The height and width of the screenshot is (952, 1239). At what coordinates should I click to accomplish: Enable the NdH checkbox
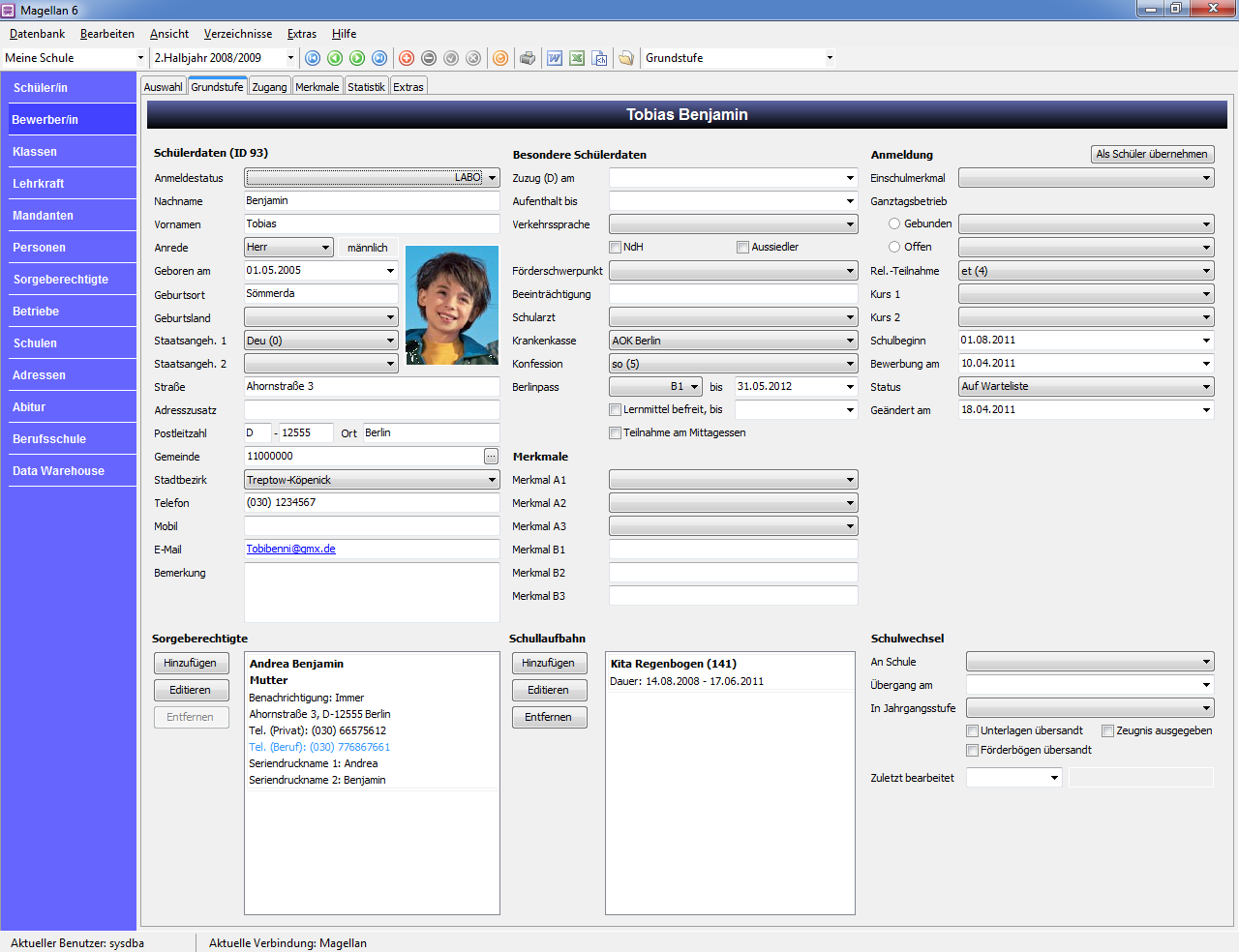616,247
